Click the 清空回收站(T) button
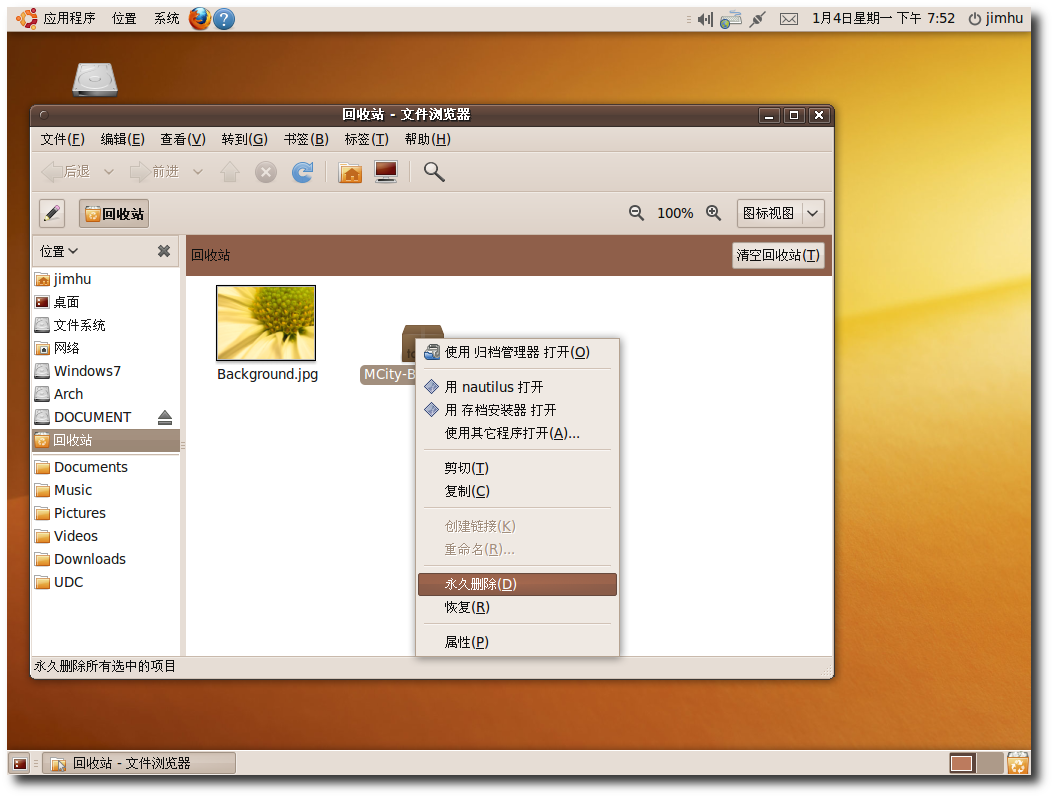 click(x=778, y=255)
